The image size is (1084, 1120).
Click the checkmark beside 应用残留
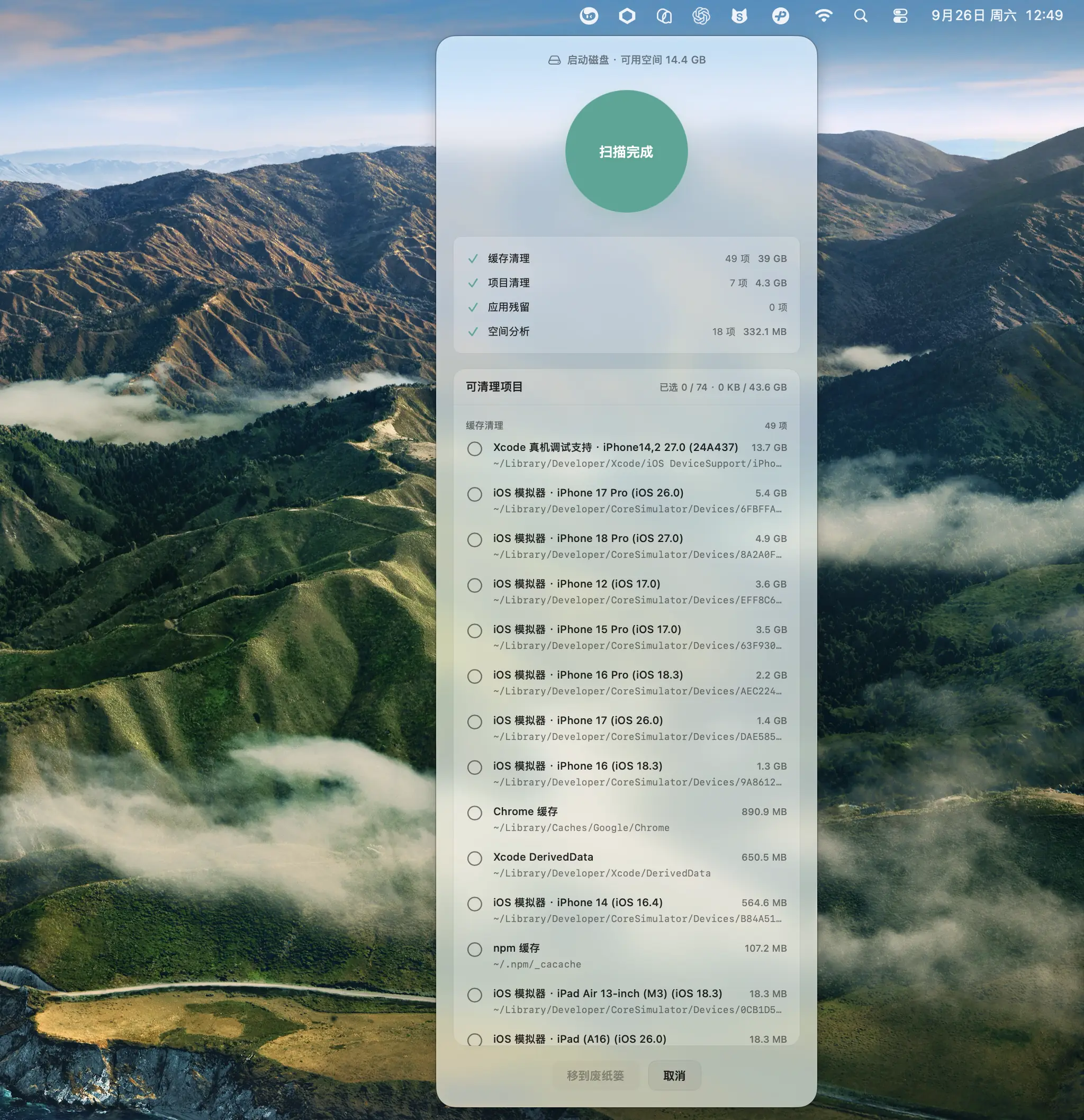point(473,308)
